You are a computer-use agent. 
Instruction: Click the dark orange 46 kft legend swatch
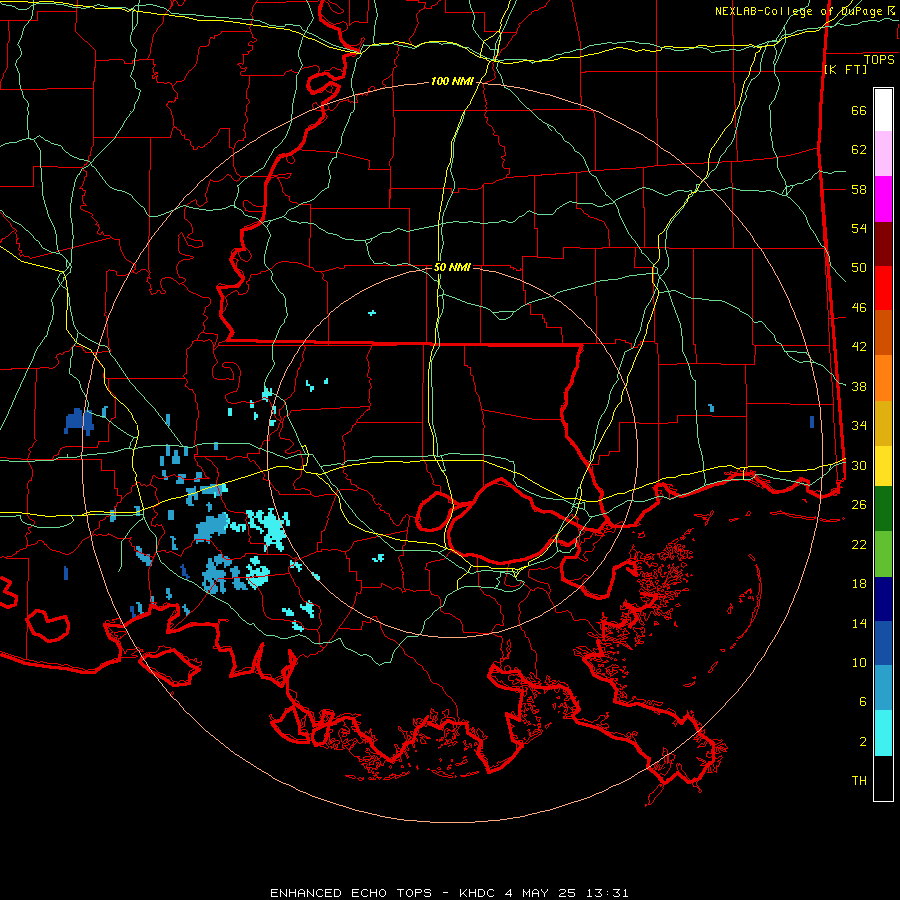click(883, 333)
